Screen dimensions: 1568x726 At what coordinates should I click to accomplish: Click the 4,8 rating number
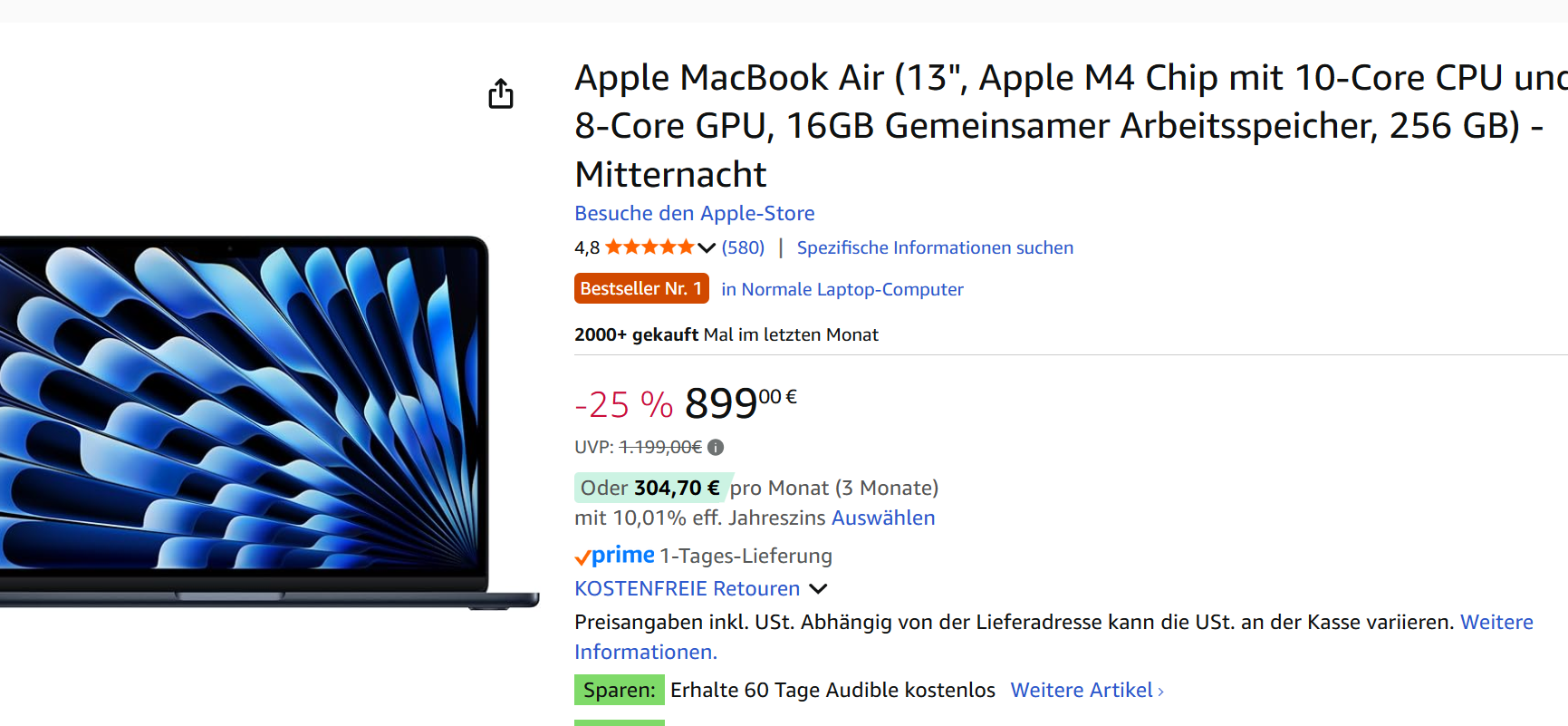click(x=587, y=247)
